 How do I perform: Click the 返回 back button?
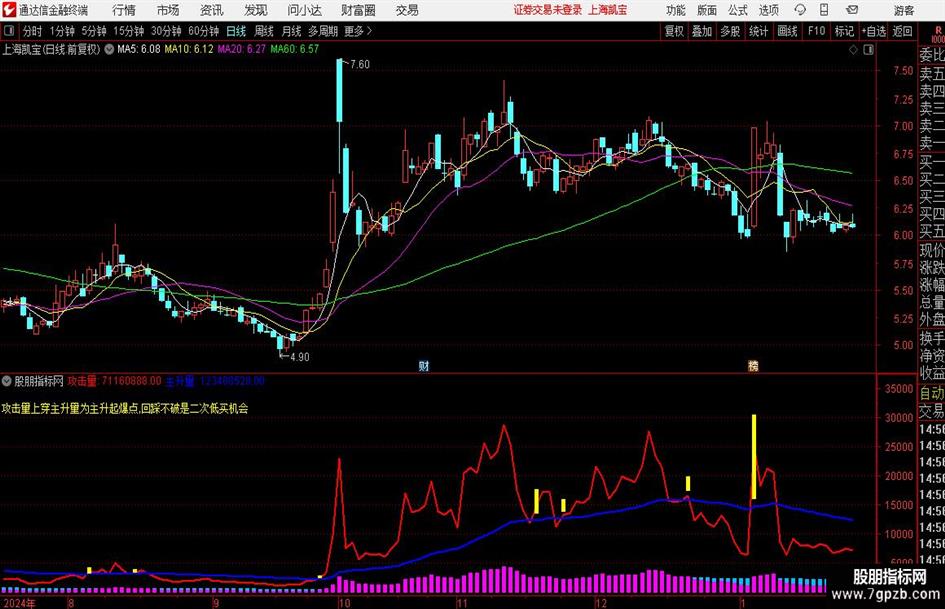902,31
